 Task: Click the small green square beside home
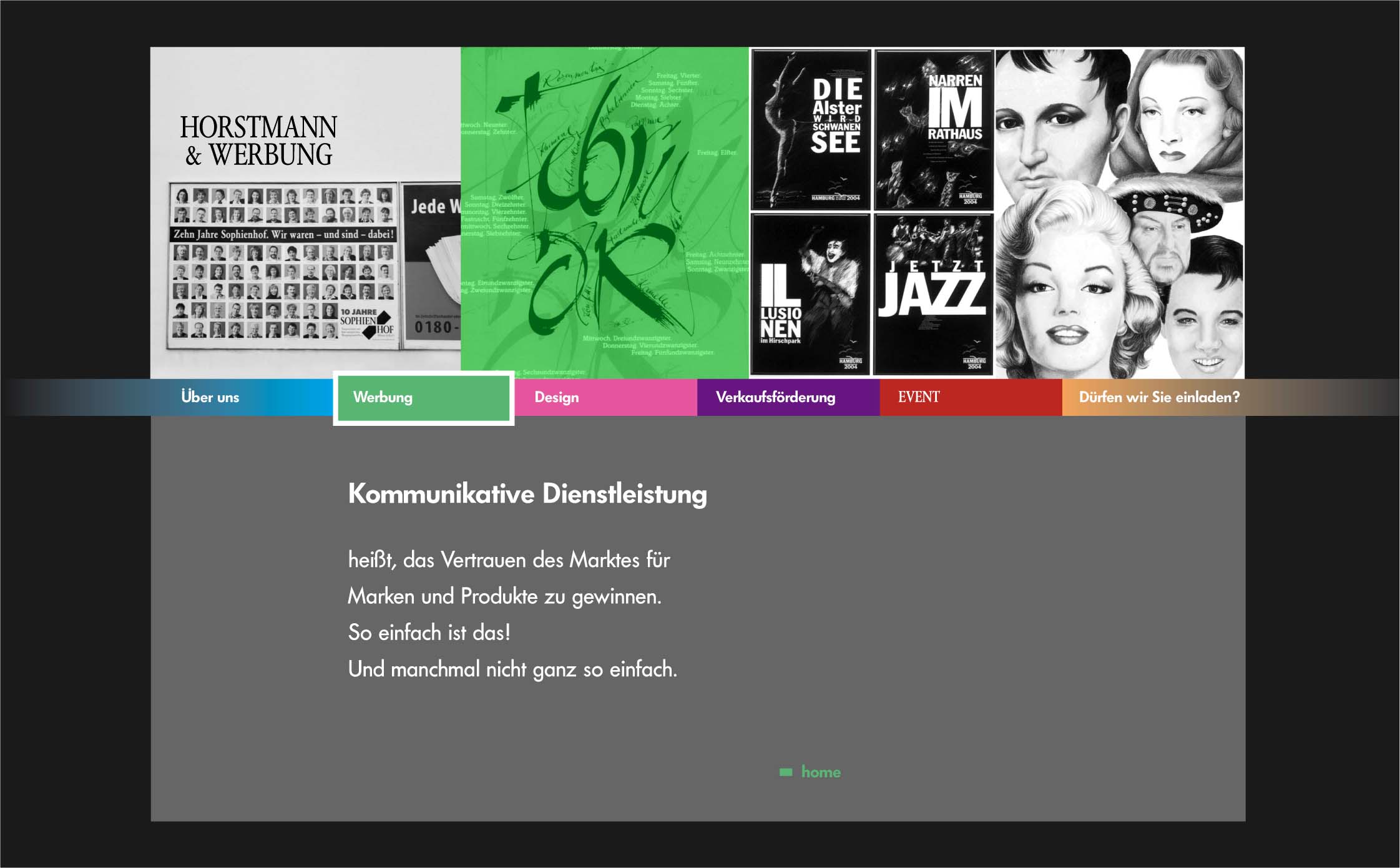point(786,772)
